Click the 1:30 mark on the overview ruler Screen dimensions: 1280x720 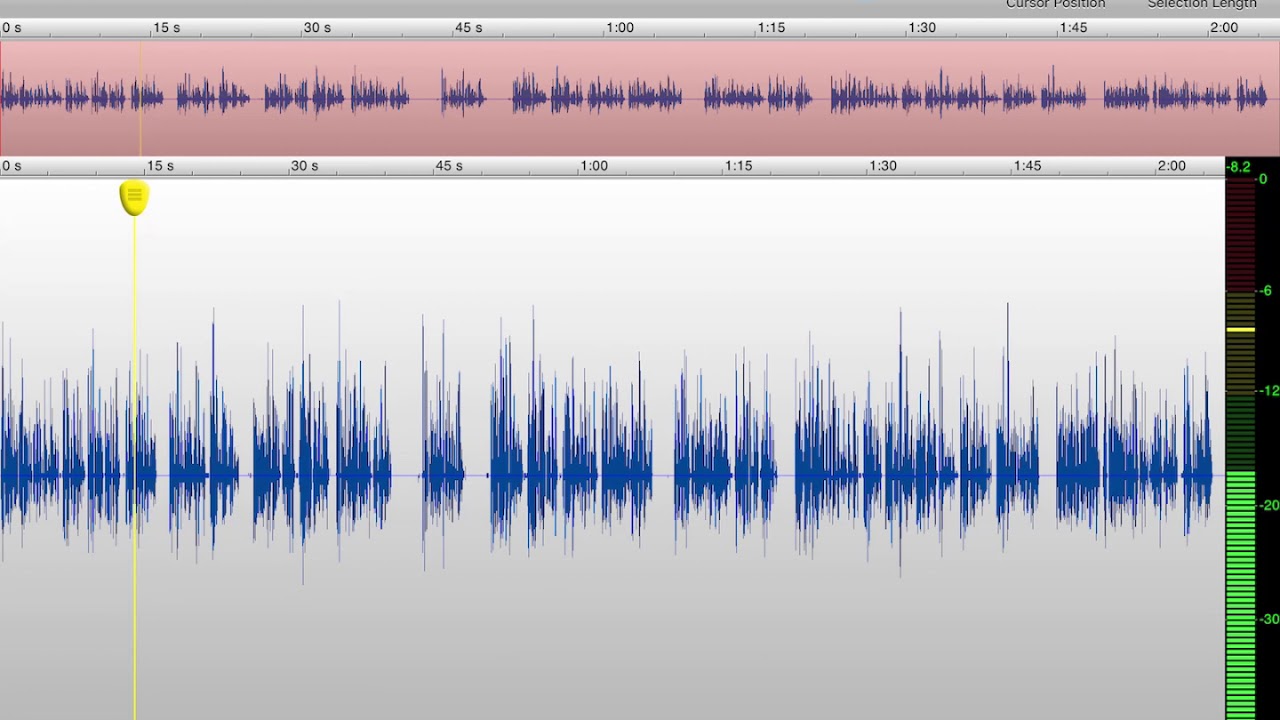922,28
